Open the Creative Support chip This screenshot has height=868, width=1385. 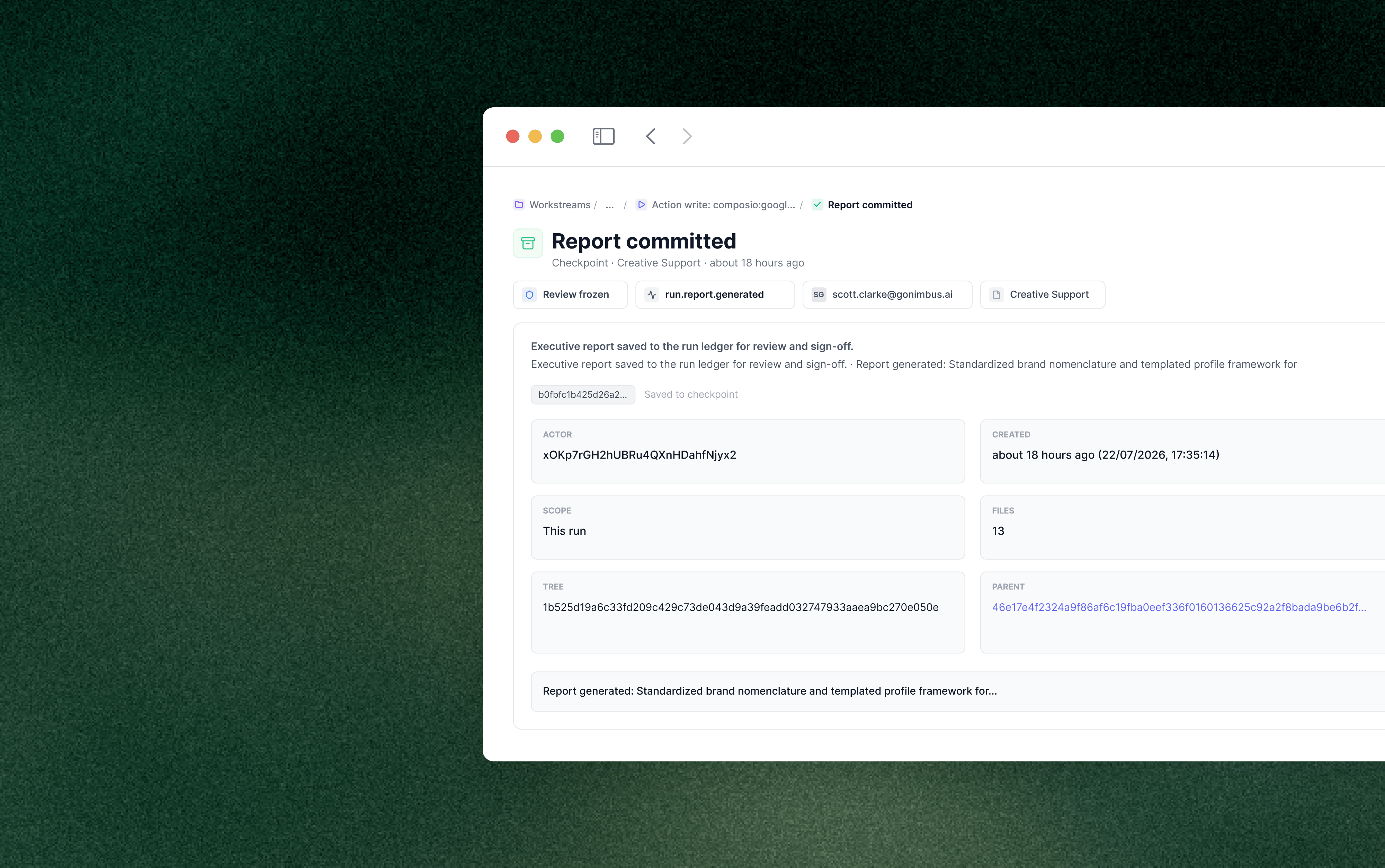click(1042, 295)
